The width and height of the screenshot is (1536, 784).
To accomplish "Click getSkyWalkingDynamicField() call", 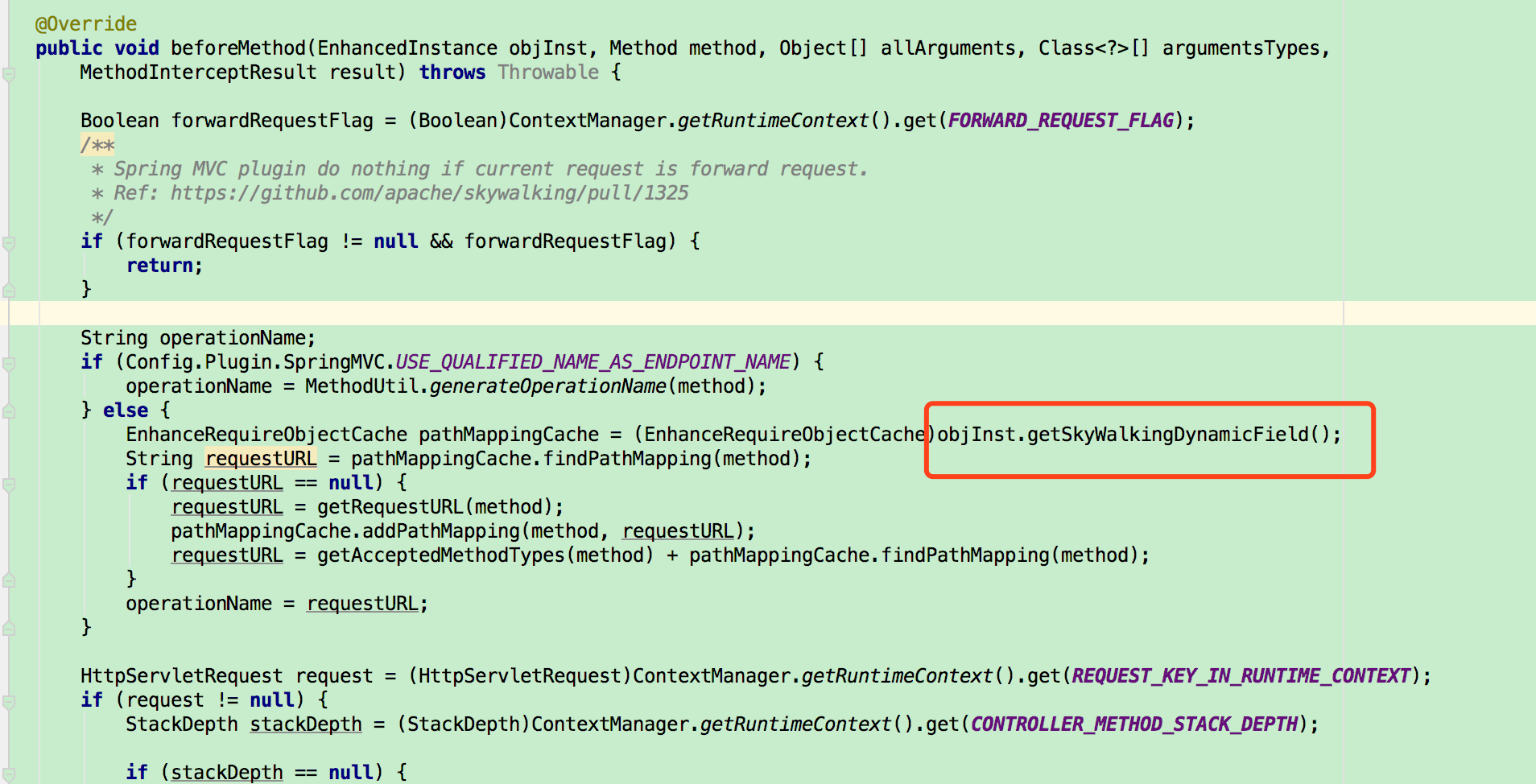I will [x=1179, y=435].
